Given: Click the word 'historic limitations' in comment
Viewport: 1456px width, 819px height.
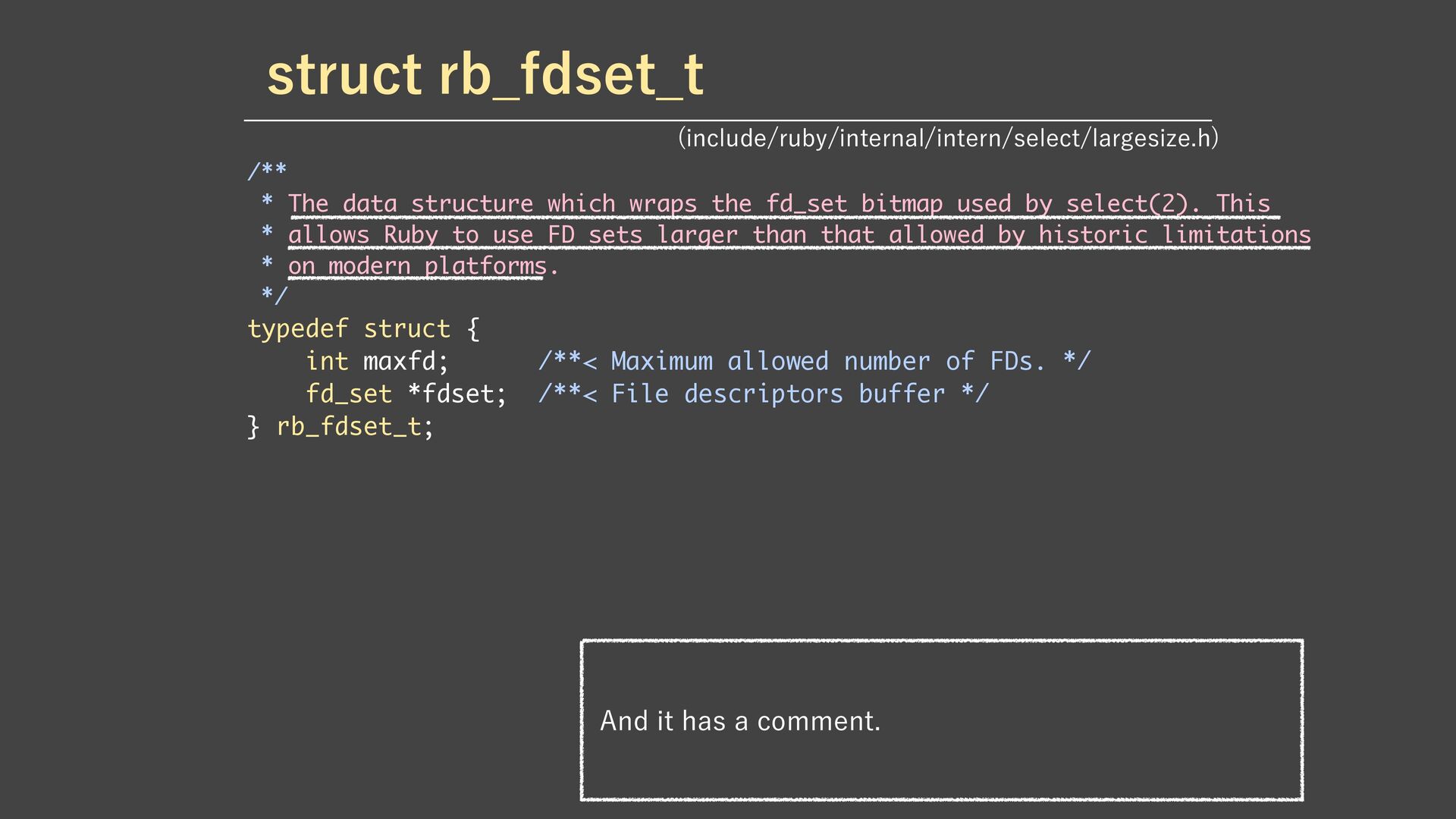Looking at the screenshot, I should click(x=1174, y=235).
